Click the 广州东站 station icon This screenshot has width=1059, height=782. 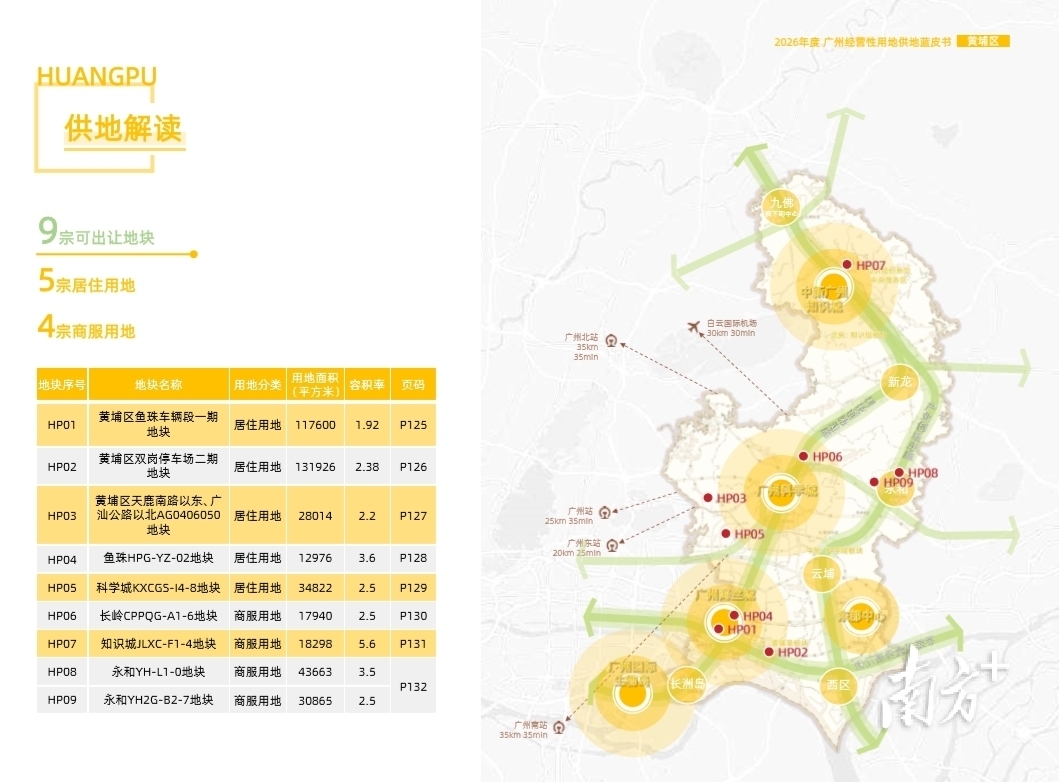pos(612,545)
